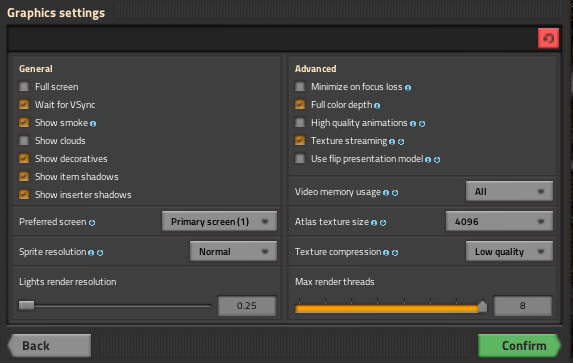Click the red reset settings icon

pos(548,38)
